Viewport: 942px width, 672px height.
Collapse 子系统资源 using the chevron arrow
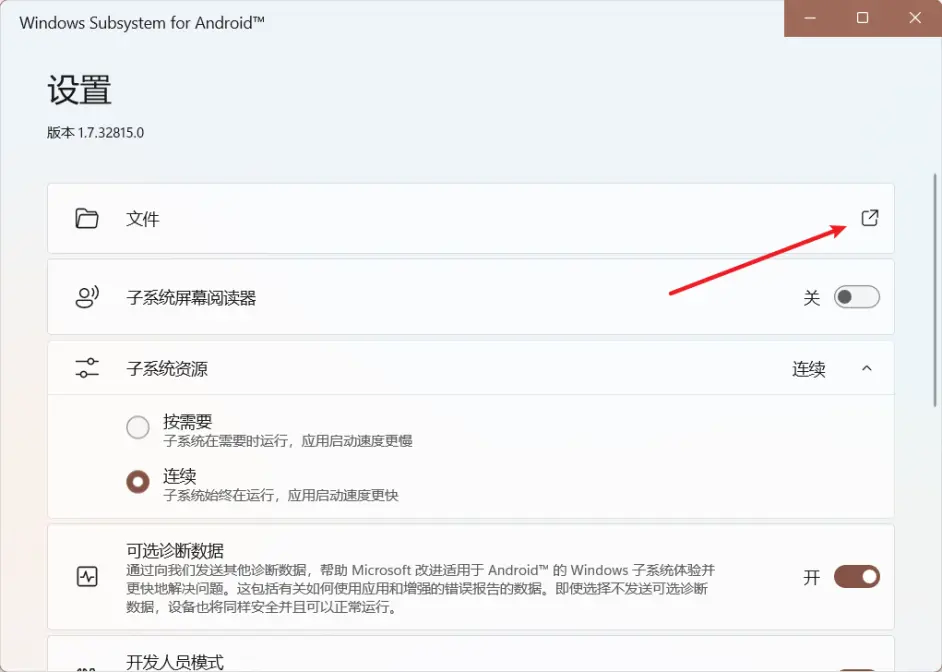click(866, 368)
